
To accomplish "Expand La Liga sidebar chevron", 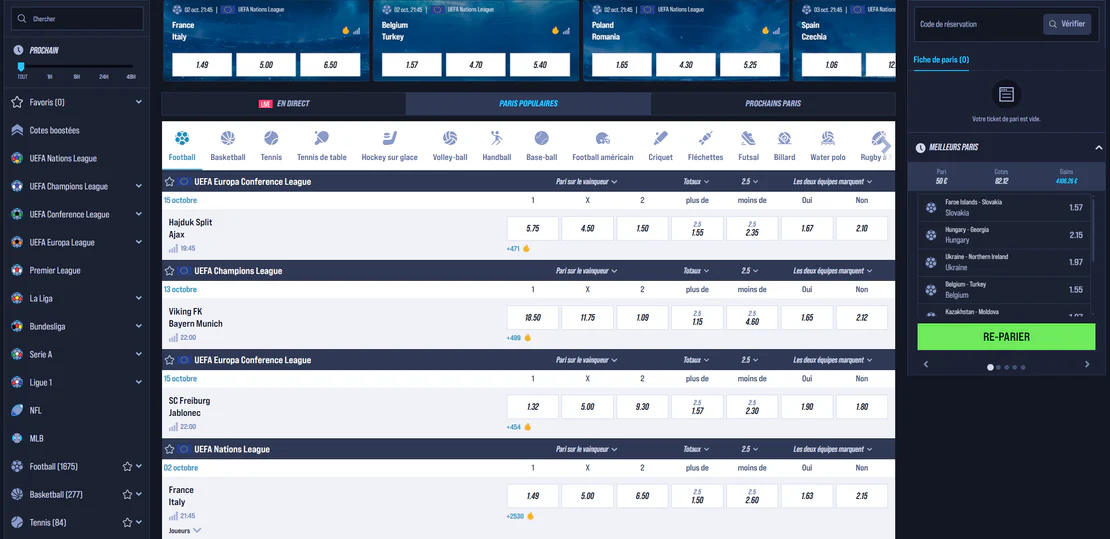I will (x=139, y=298).
